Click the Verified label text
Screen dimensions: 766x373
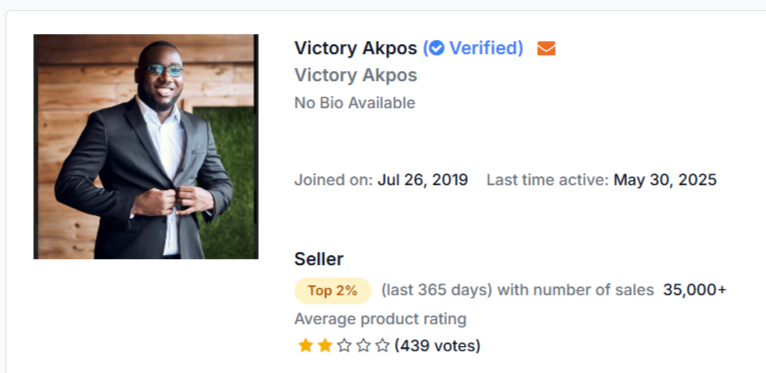[x=486, y=48]
